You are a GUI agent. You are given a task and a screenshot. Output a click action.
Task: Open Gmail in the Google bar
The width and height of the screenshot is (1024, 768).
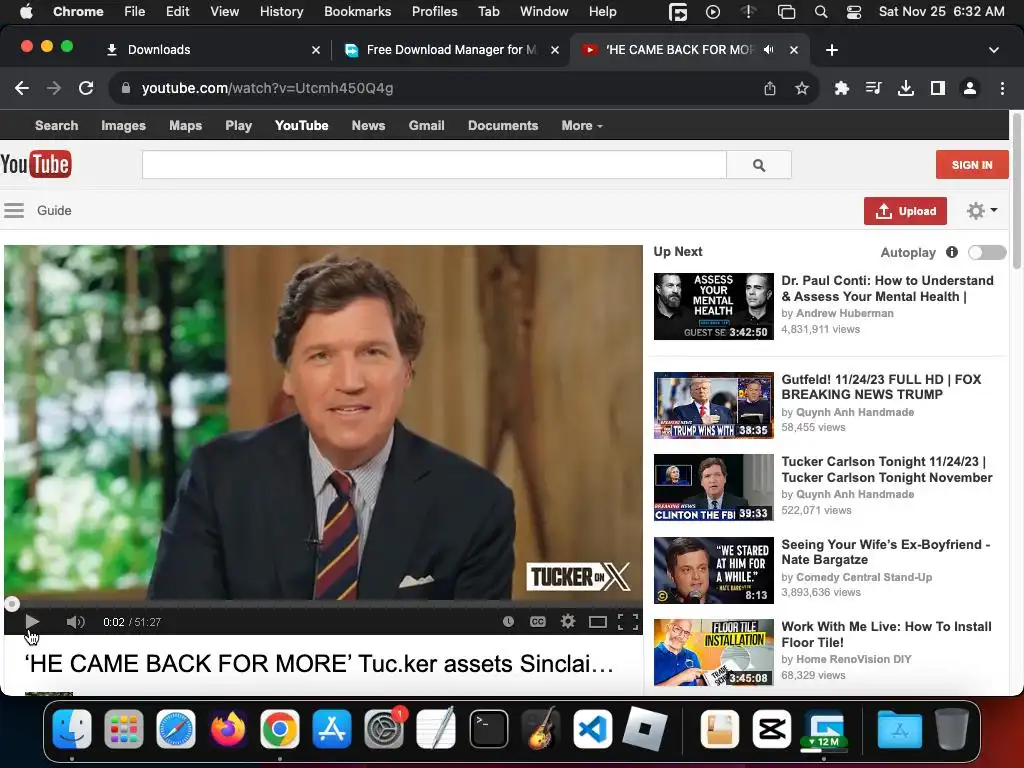click(426, 125)
